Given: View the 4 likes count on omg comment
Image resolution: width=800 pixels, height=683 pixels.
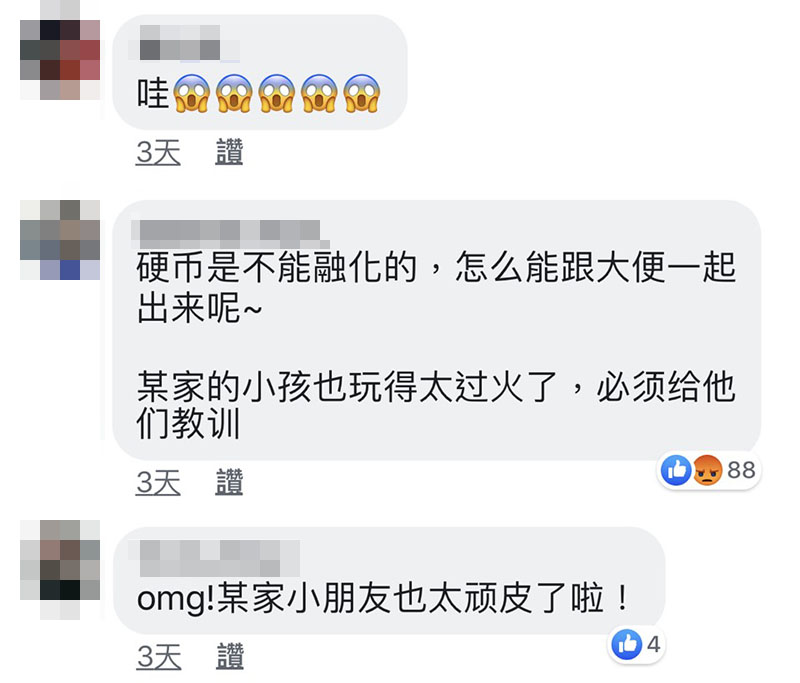Looking at the screenshot, I should [x=654, y=645].
